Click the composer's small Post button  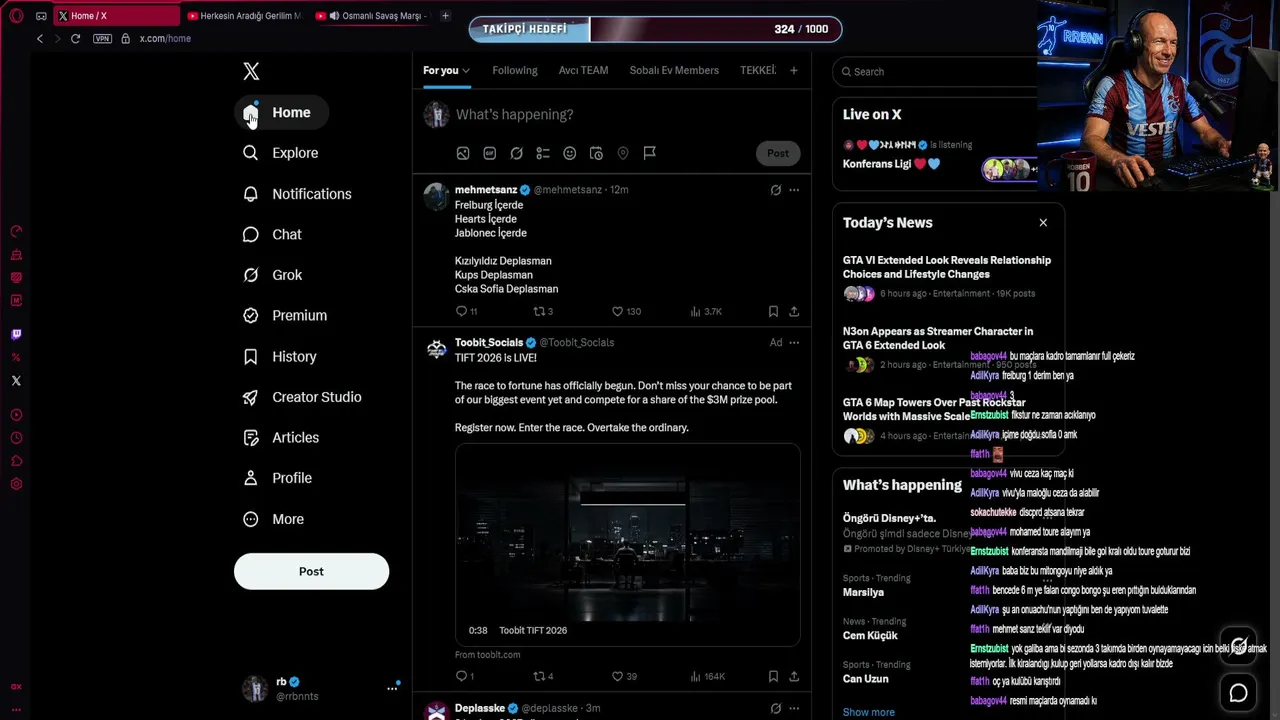click(778, 153)
